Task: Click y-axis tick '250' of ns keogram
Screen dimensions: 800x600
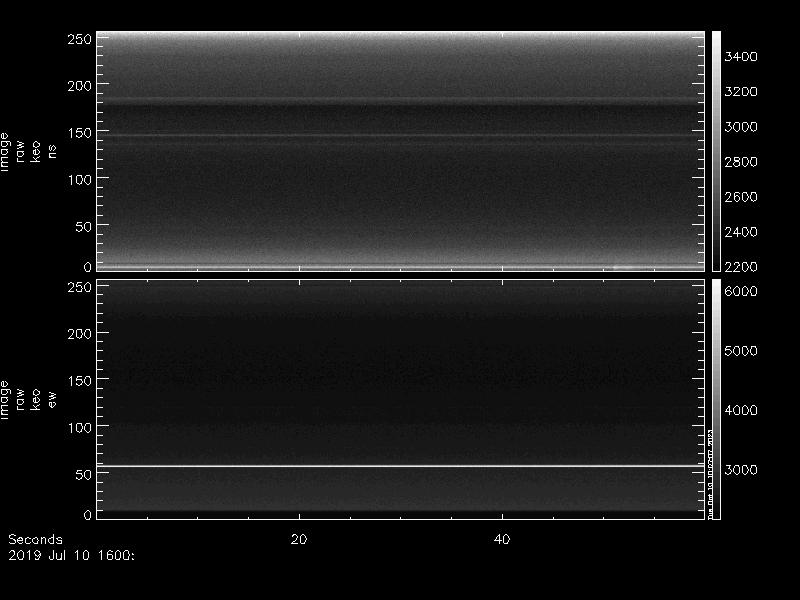Action: point(80,39)
